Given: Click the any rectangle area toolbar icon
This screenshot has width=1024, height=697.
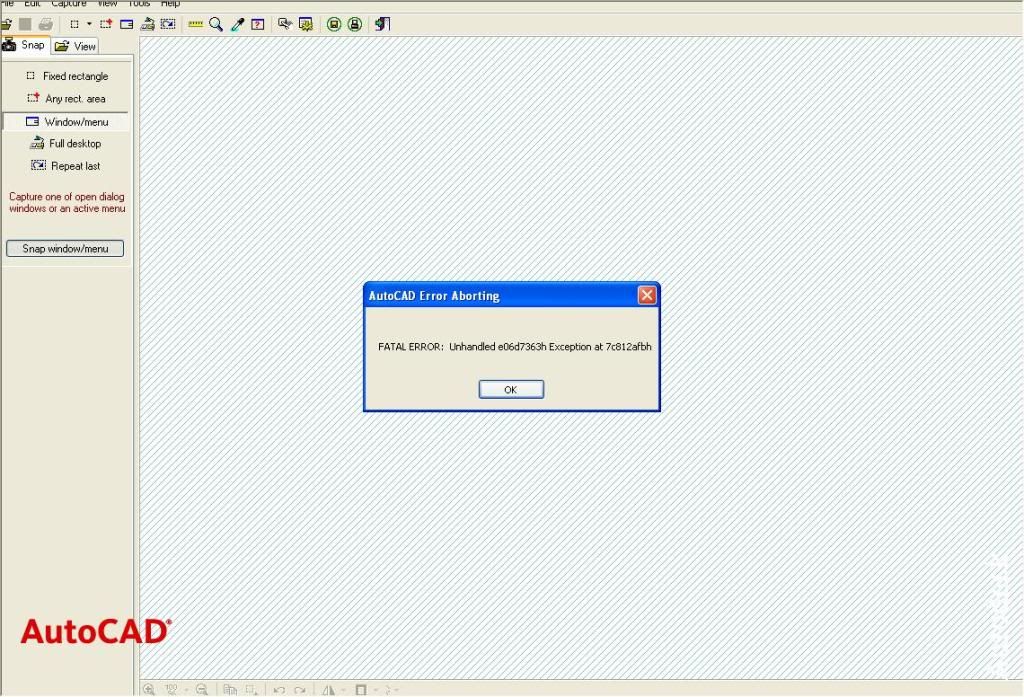Looking at the screenshot, I should coord(106,25).
